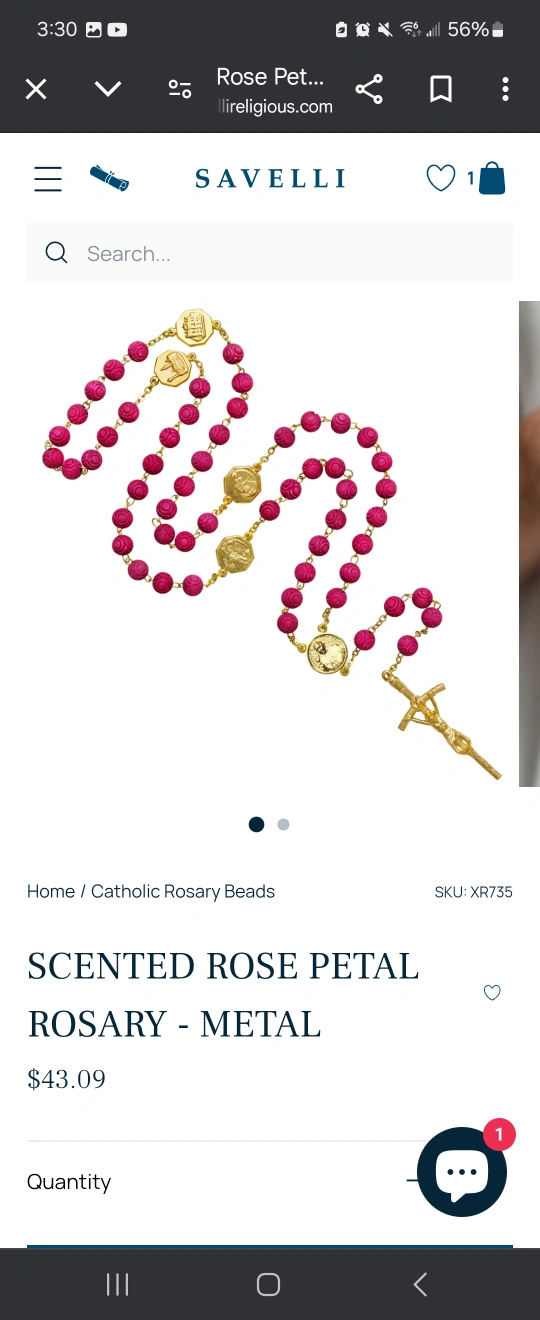Expand the down chevron in browser bar

[108, 90]
